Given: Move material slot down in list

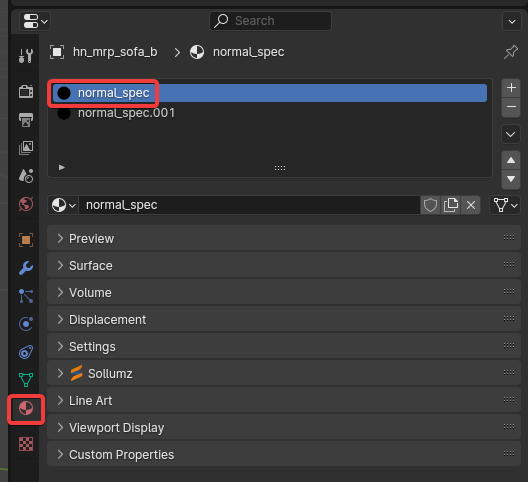Looking at the screenshot, I should click(511, 179).
